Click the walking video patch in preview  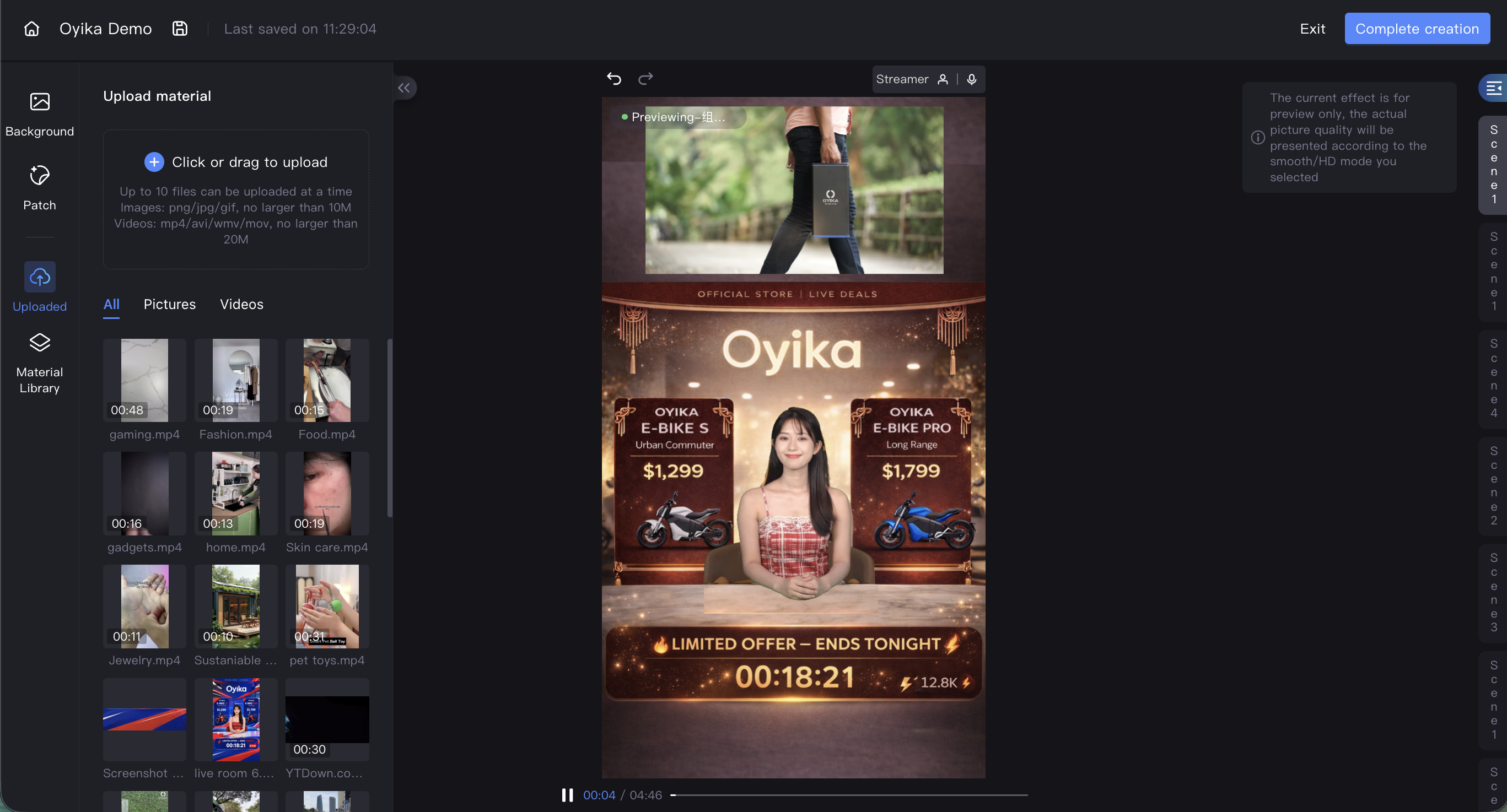[x=794, y=190]
